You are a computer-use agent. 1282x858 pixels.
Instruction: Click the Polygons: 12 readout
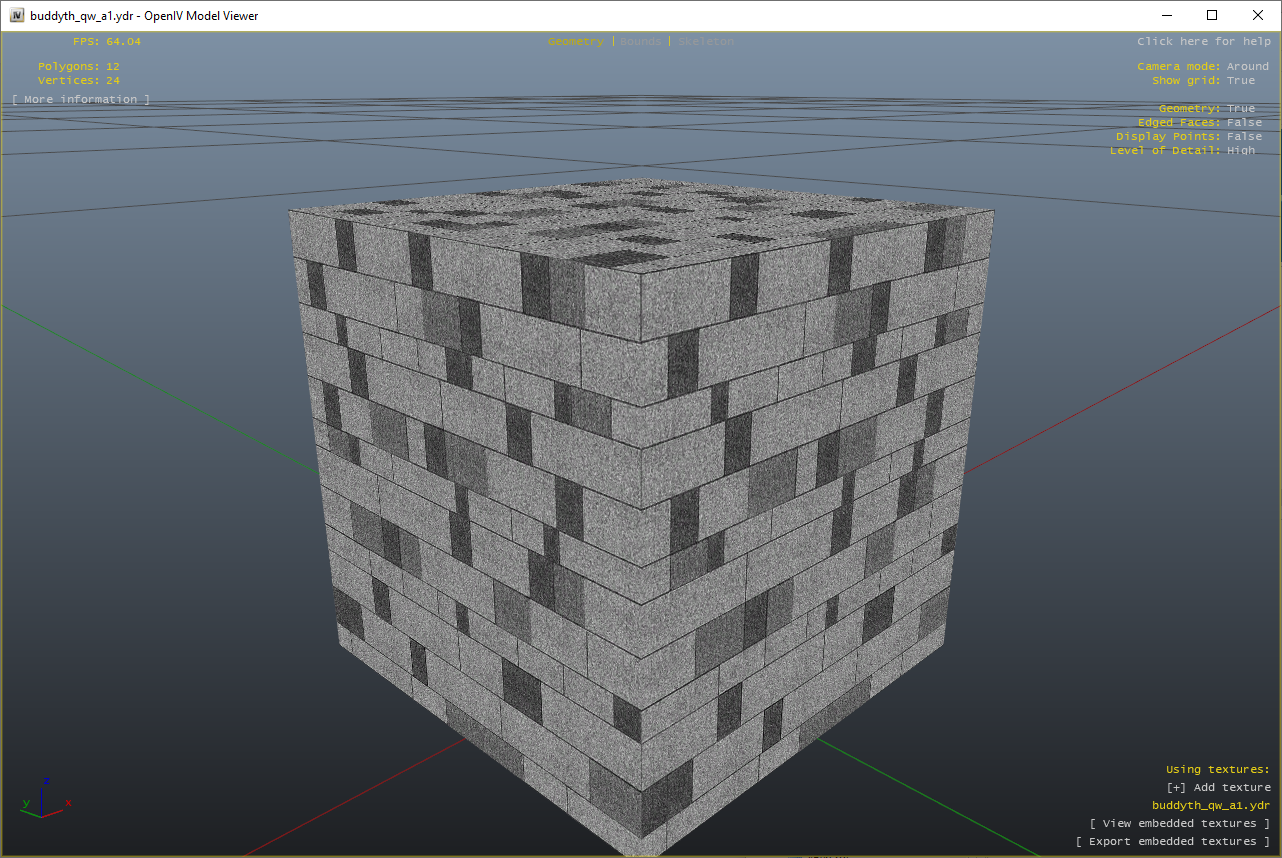click(79, 67)
